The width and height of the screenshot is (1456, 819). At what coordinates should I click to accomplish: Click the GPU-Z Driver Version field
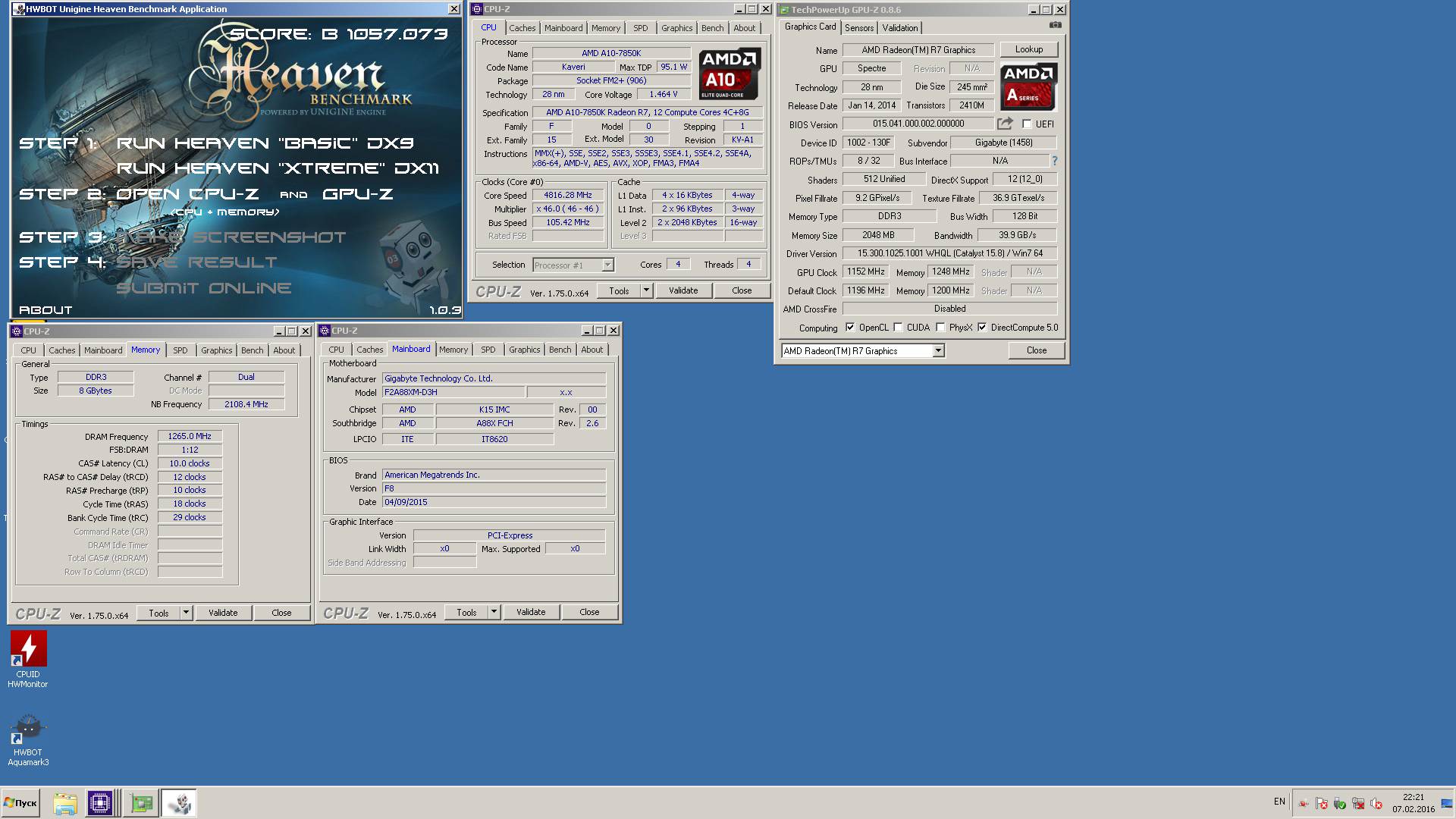tap(949, 253)
